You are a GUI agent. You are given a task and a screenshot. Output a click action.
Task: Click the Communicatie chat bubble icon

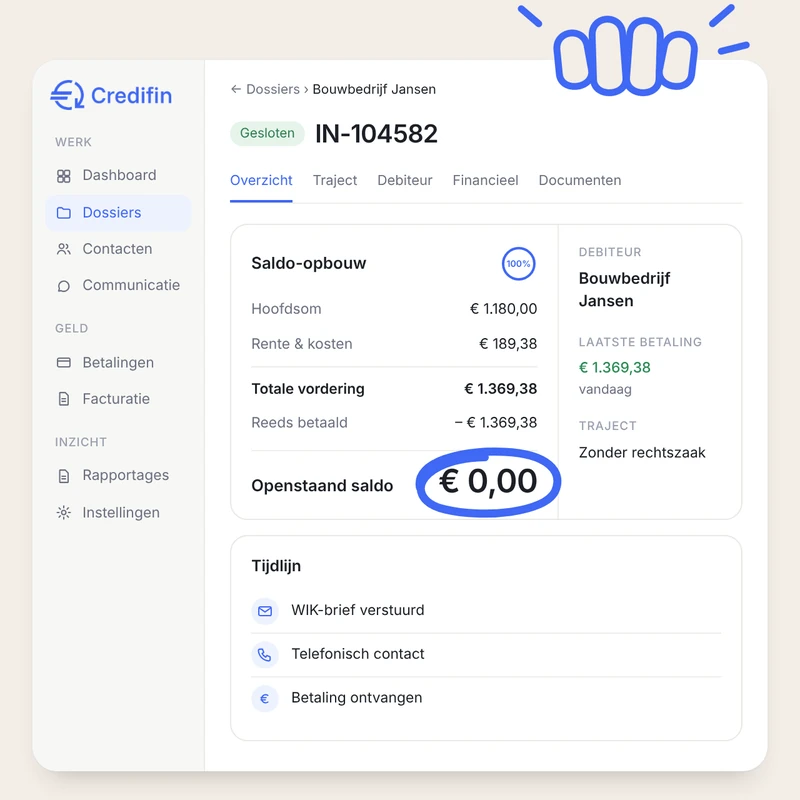tap(64, 286)
